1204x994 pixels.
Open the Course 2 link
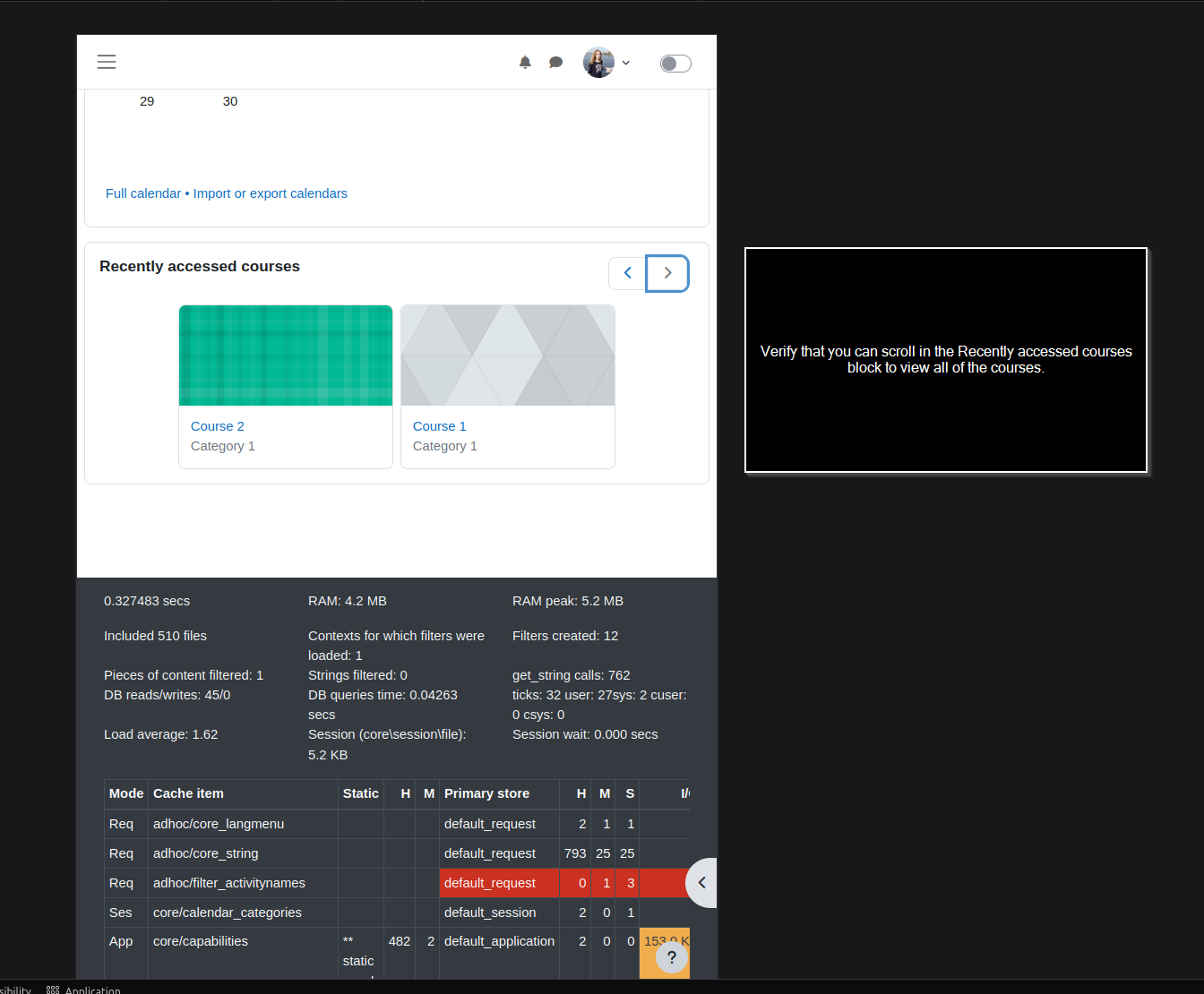(218, 426)
